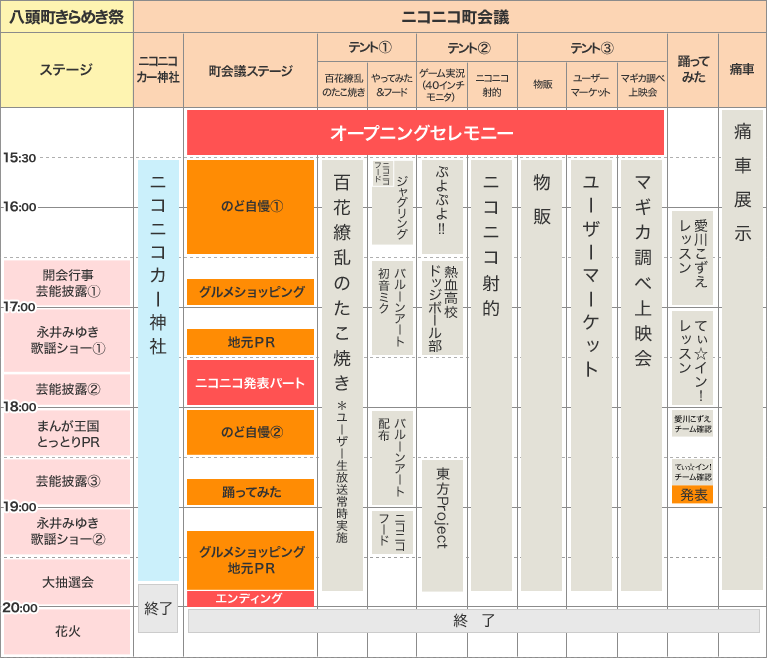Viewport: 767px width, 658px height.
Task: Click the 15:30 time label
Action: (x=20, y=158)
